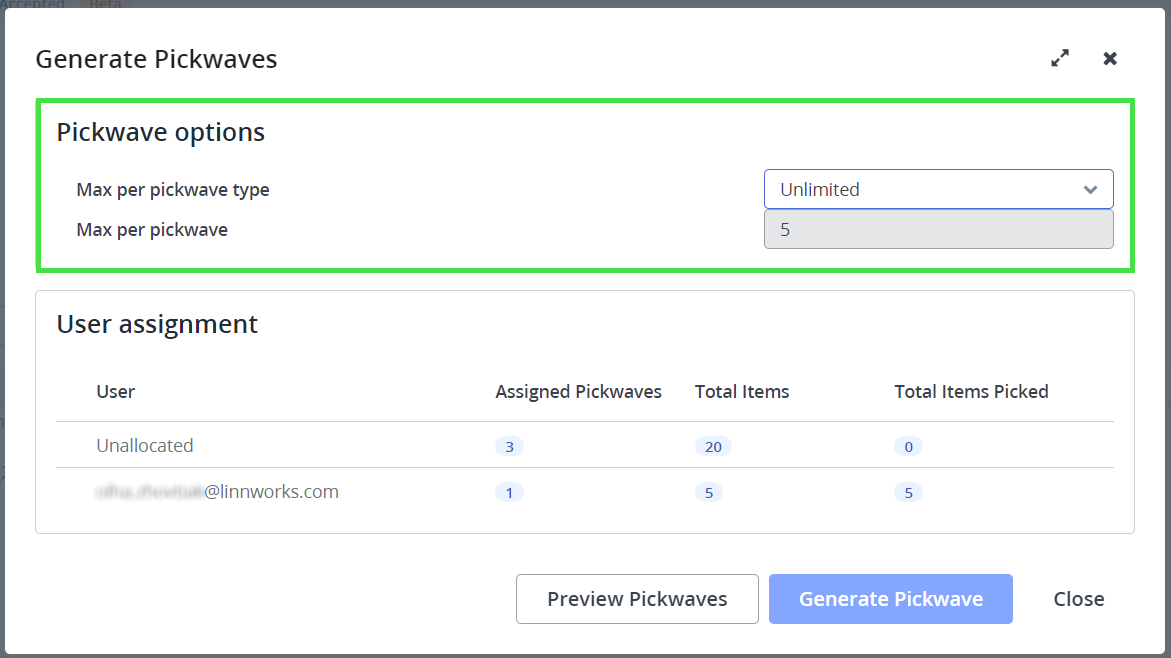Screen dimensions: 1171x658
Task: Click the Total Items column header
Action: [x=742, y=392]
